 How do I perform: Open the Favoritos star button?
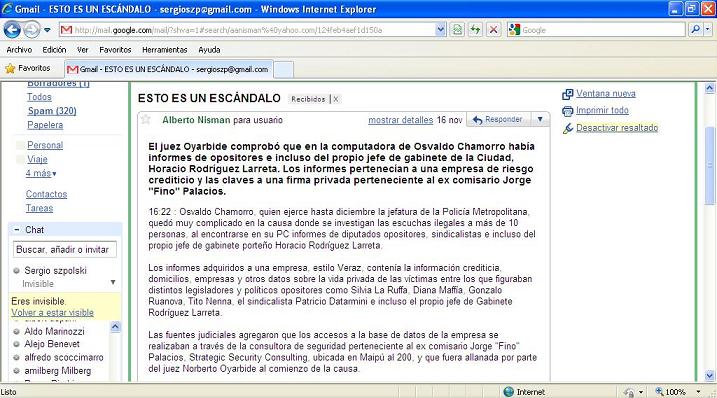(x=27, y=68)
